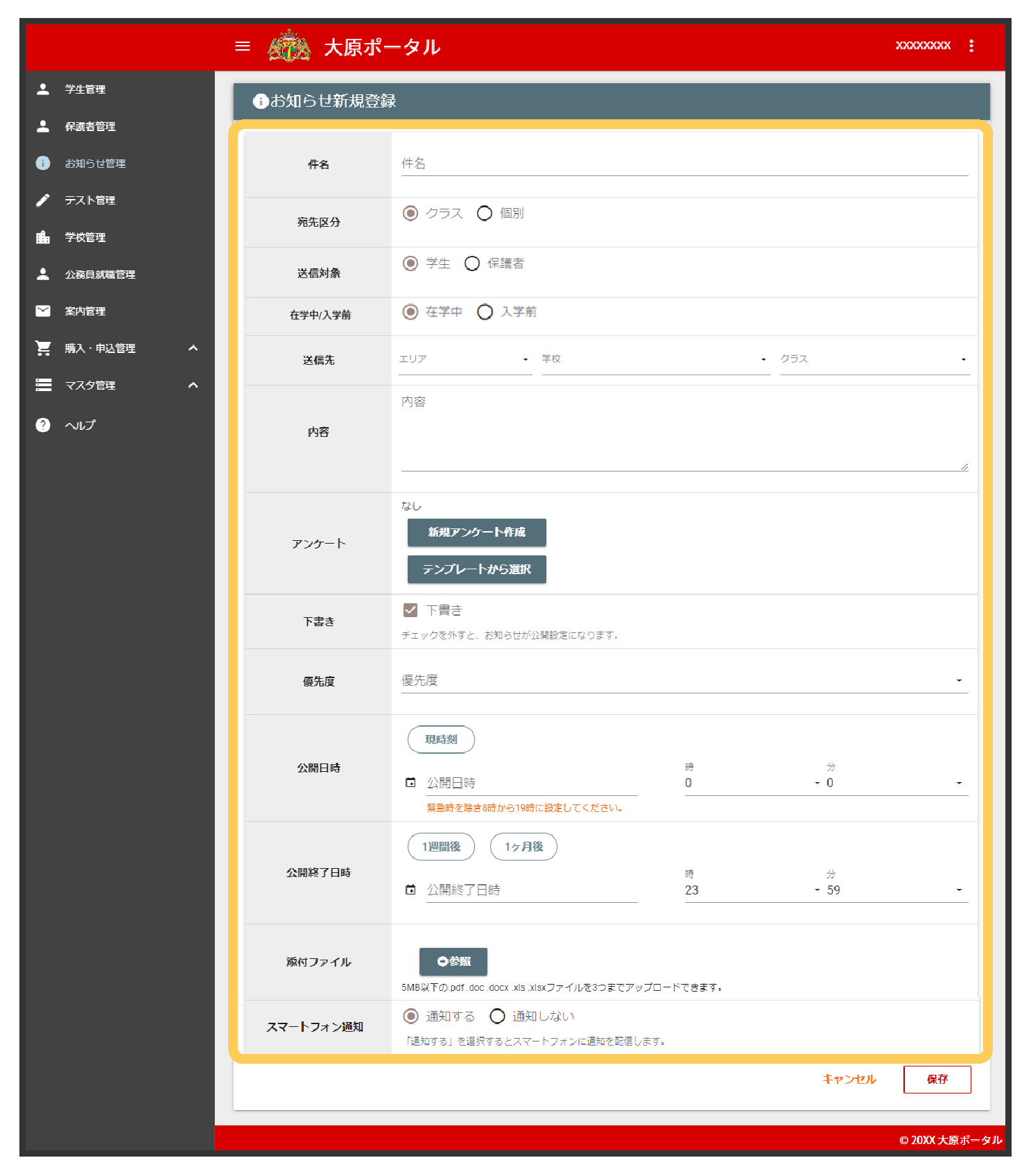Image resolution: width=1031 pixels, height=1176 pixels.
Task: Open 学生管理 in the sidebar
Action: (85, 89)
